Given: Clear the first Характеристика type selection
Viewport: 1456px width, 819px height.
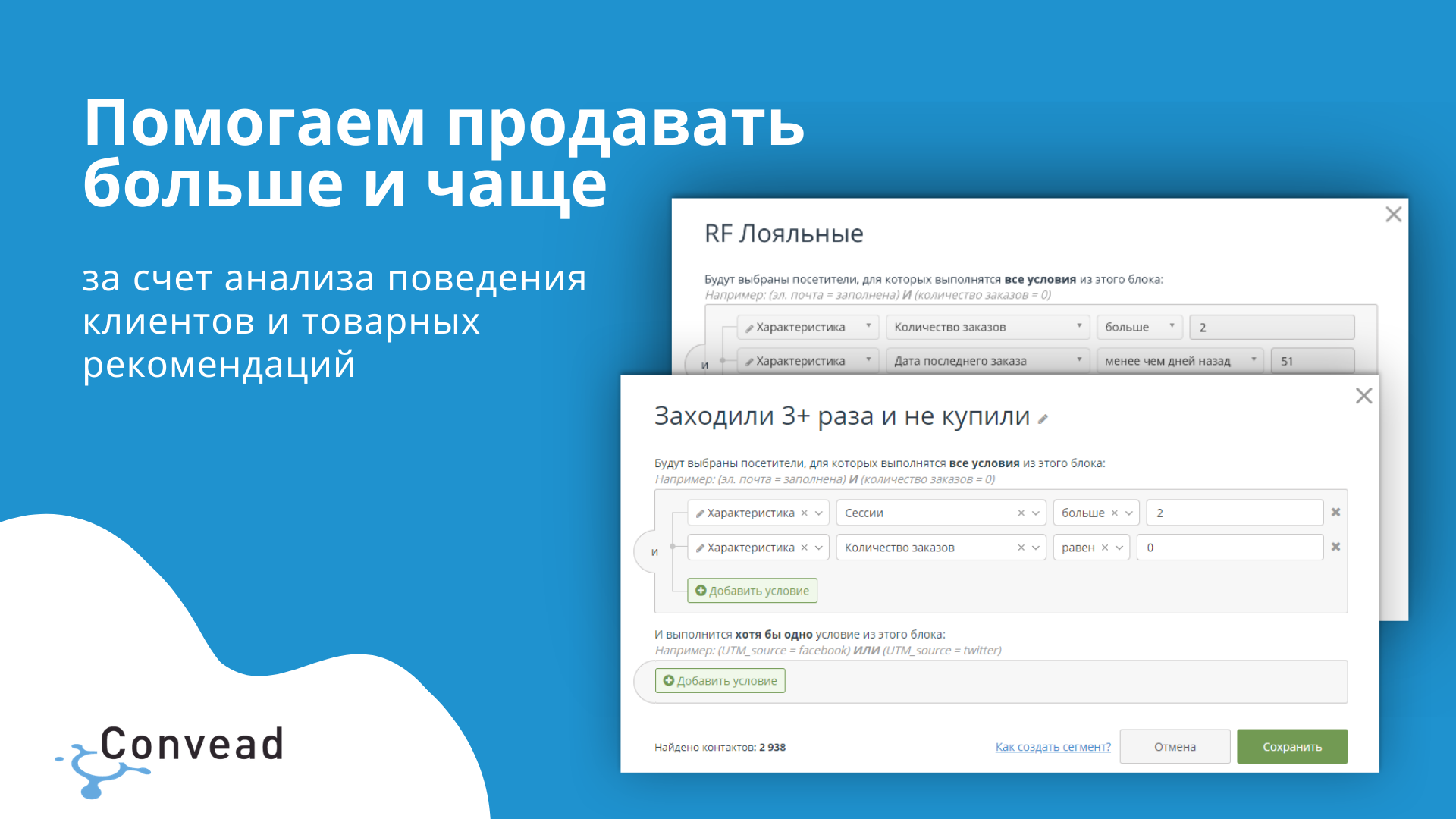Looking at the screenshot, I should click(804, 513).
